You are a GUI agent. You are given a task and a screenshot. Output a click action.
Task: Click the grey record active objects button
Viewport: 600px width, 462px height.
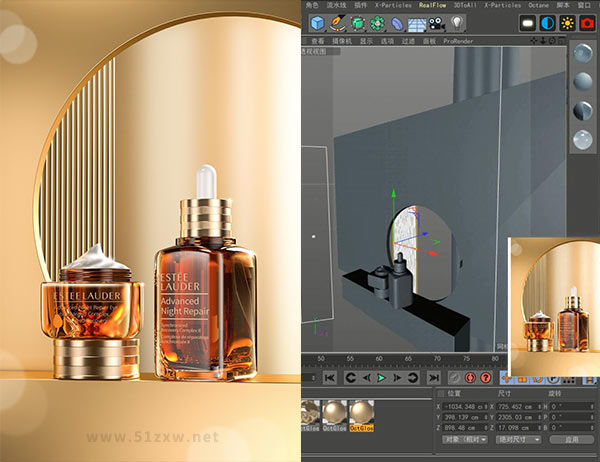pyautogui.click(x=455, y=378)
